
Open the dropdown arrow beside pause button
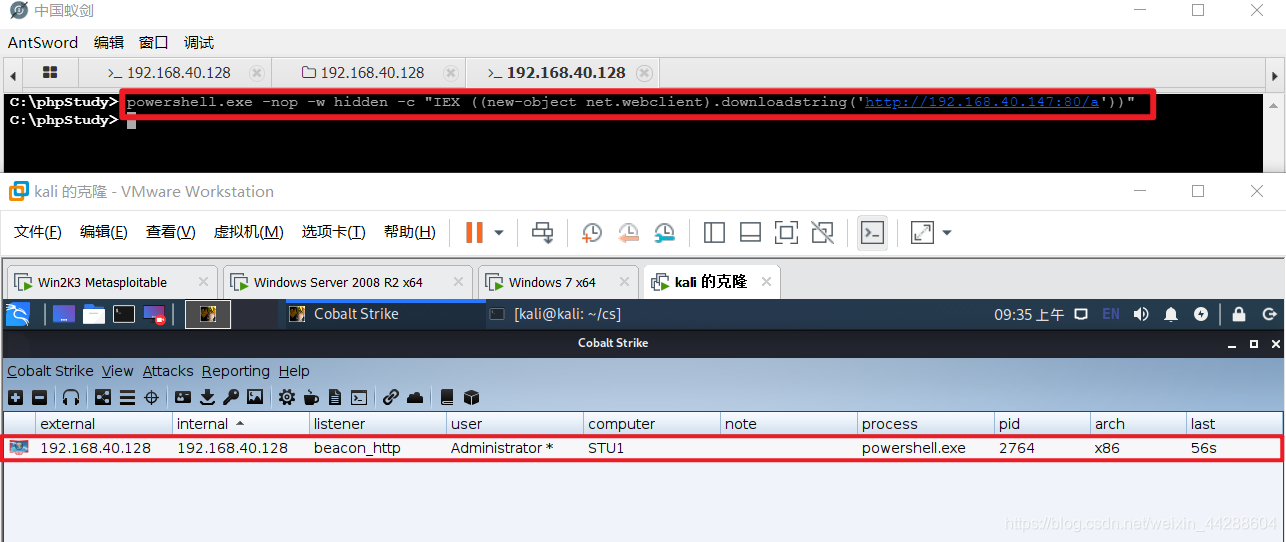pyautogui.click(x=499, y=233)
